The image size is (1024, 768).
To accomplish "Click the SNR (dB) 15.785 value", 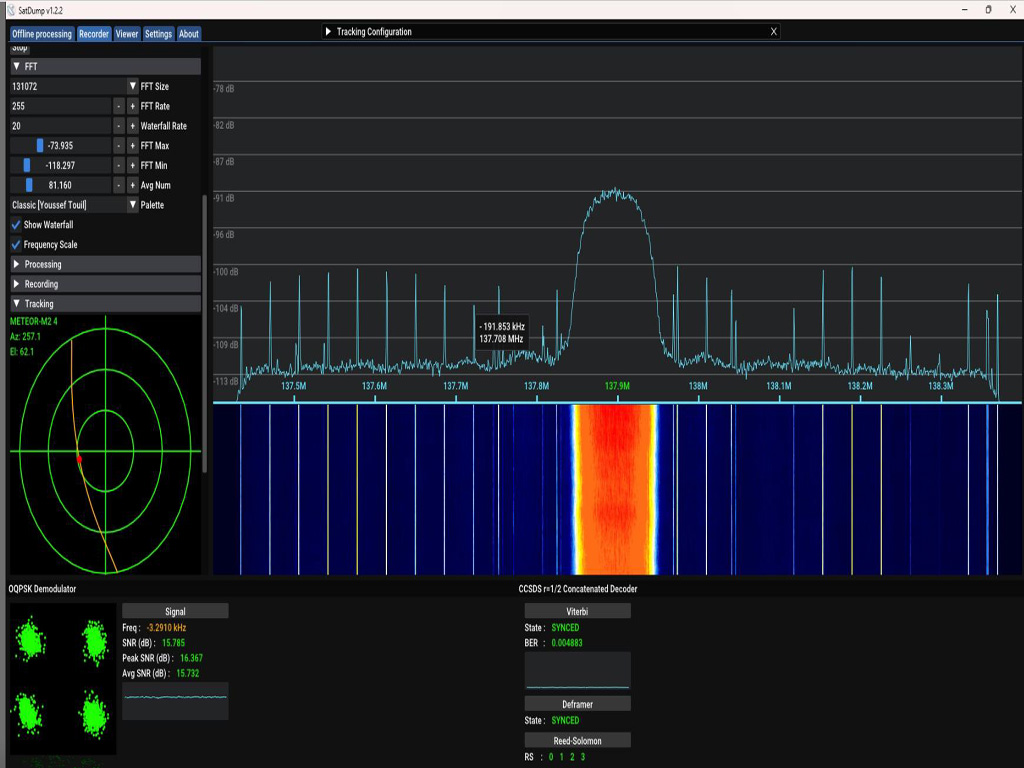I will (x=173, y=643).
